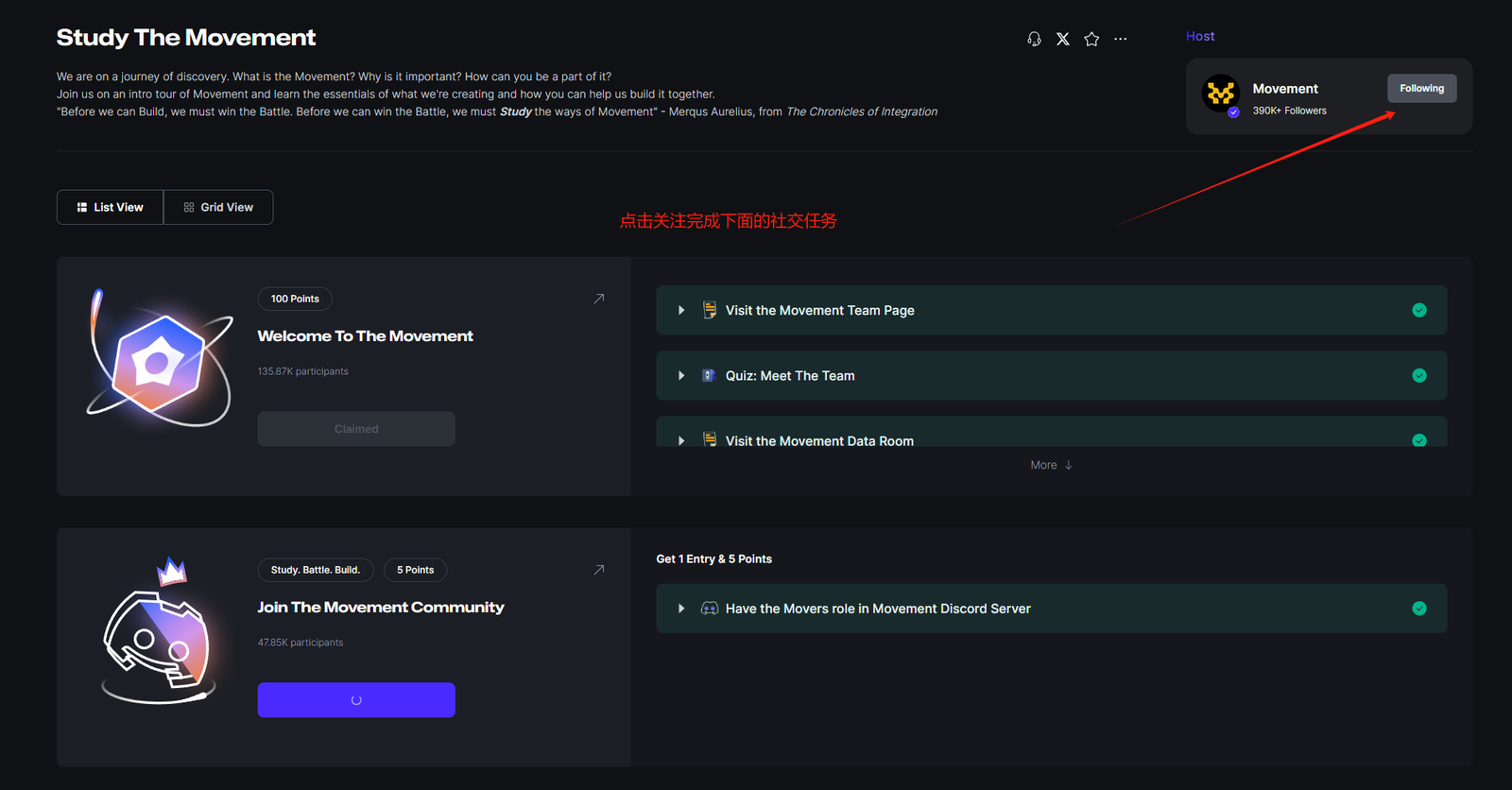Open the Welcome To The Movement title
The width and height of the screenshot is (1512, 790).
click(366, 336)
